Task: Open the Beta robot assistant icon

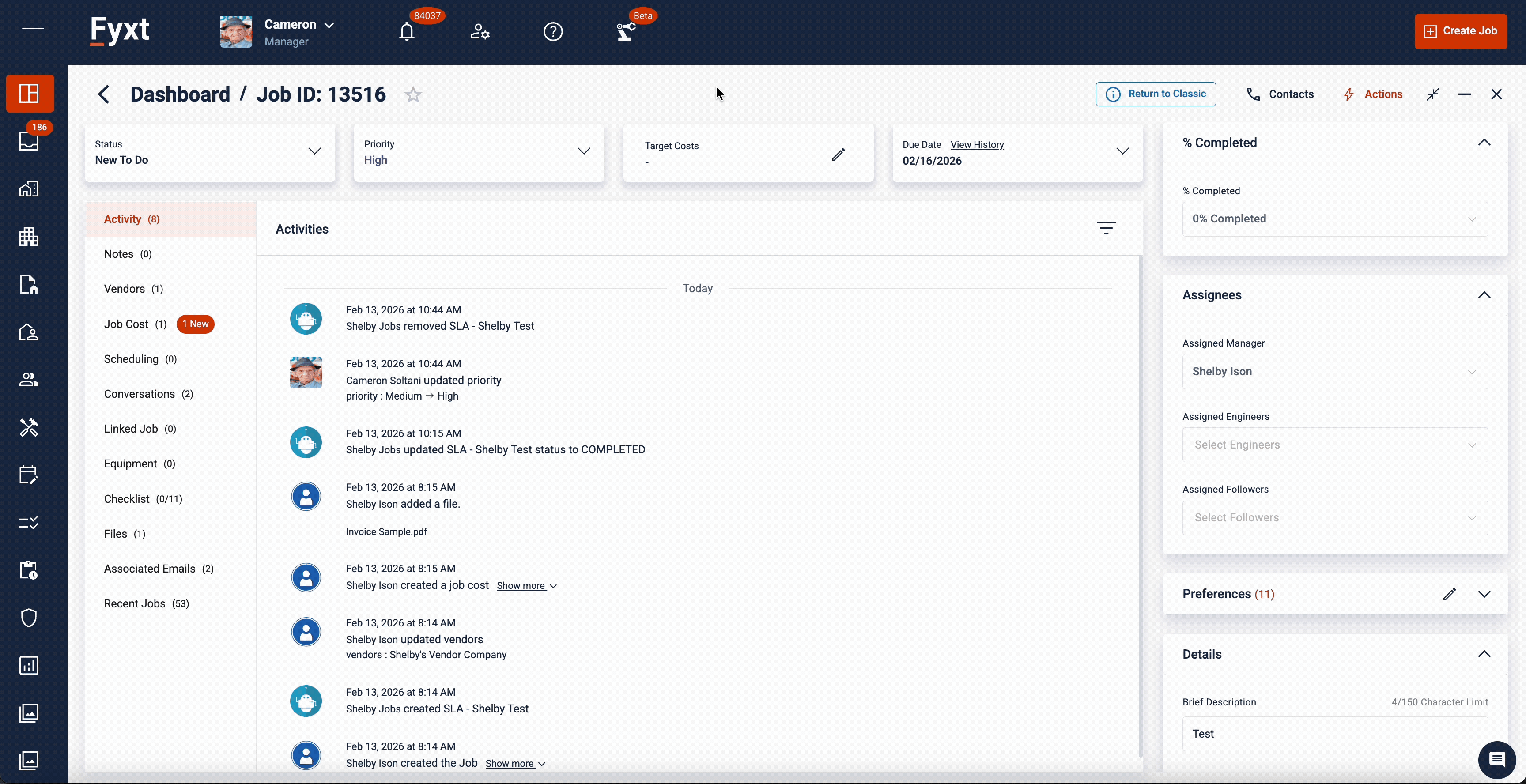Action: pyautogui.click(x=626, y=31)
